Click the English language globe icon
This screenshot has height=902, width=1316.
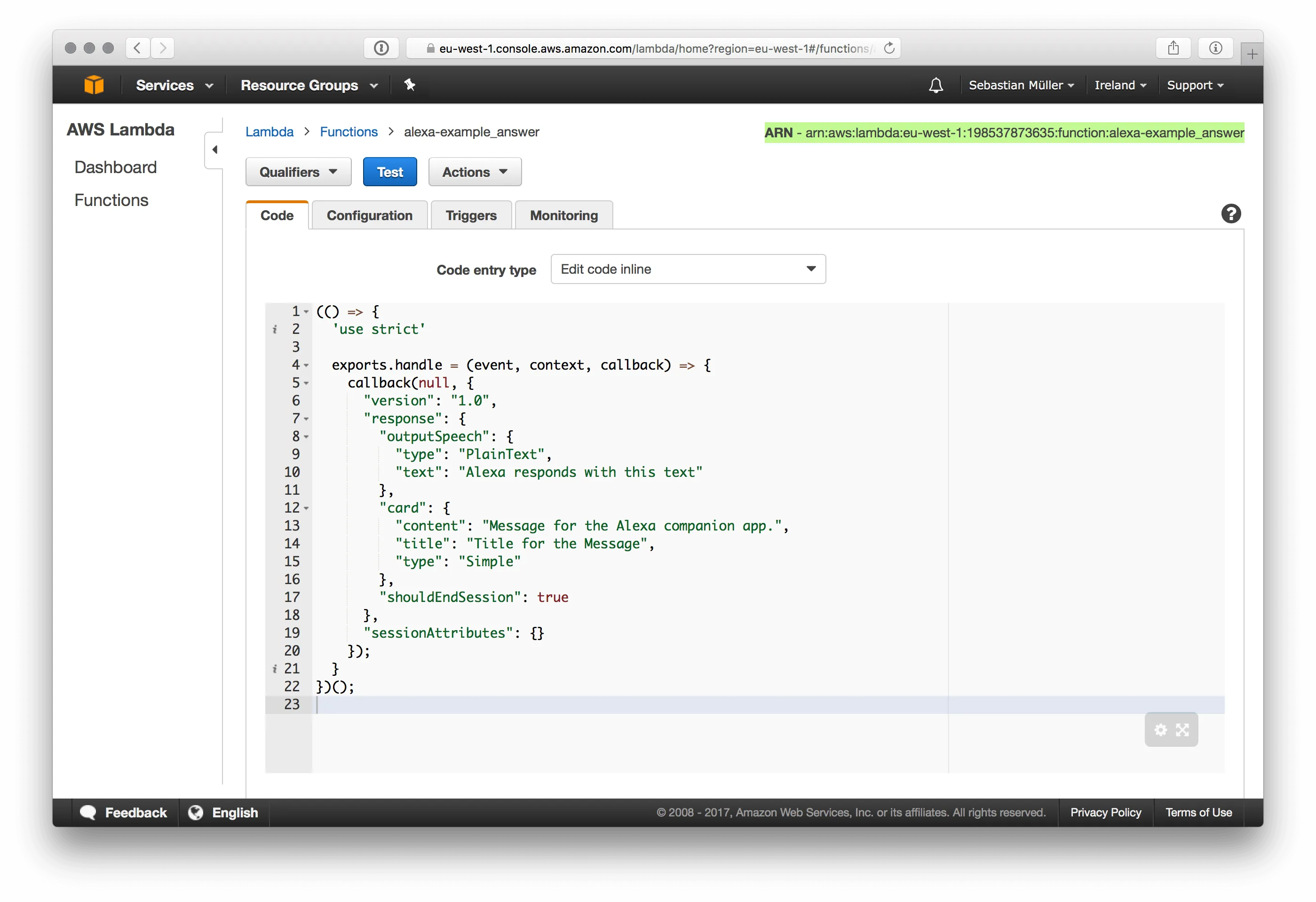(x=195, y=812)
